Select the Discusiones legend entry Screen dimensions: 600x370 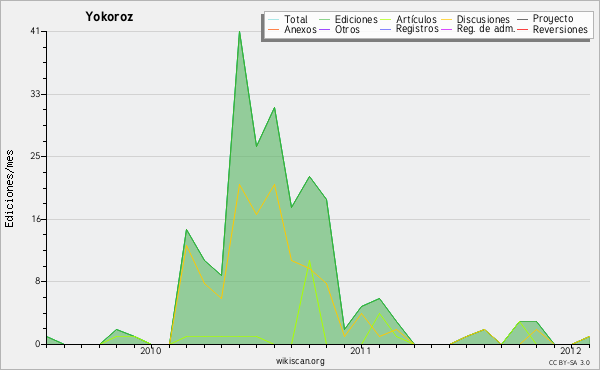(483, 19)
